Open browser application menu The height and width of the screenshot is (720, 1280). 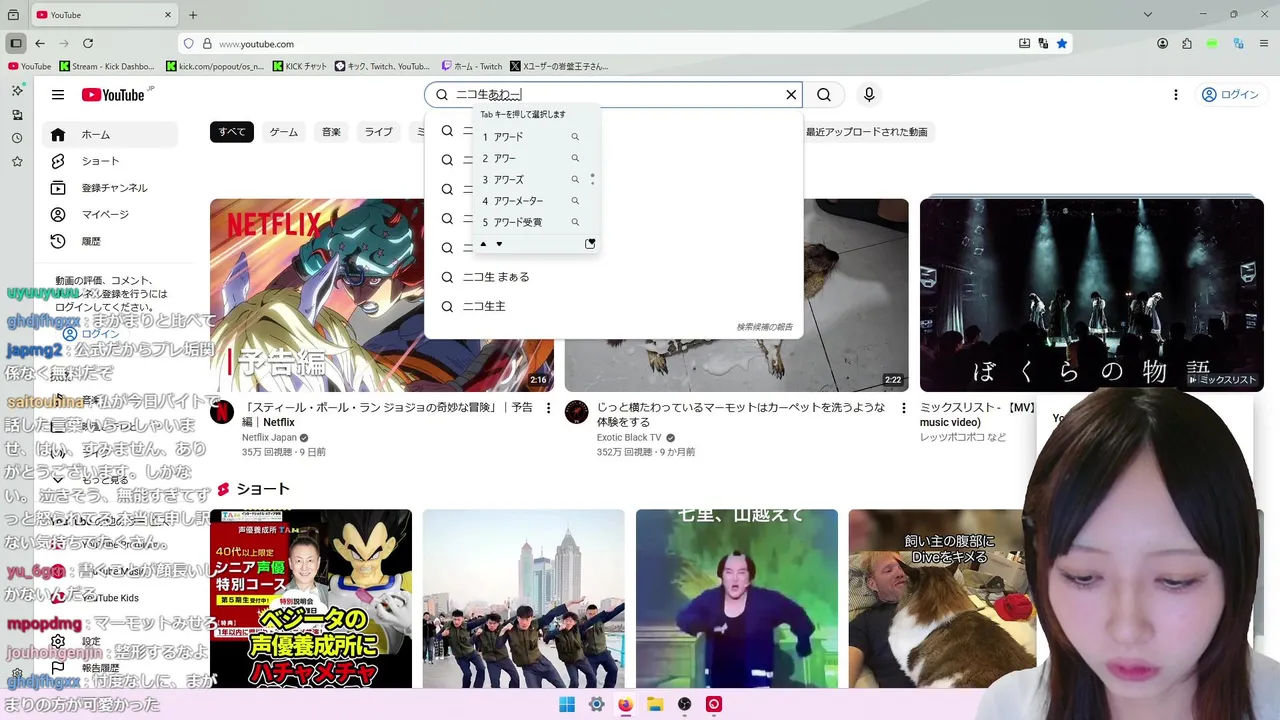tap(1264, 44)
